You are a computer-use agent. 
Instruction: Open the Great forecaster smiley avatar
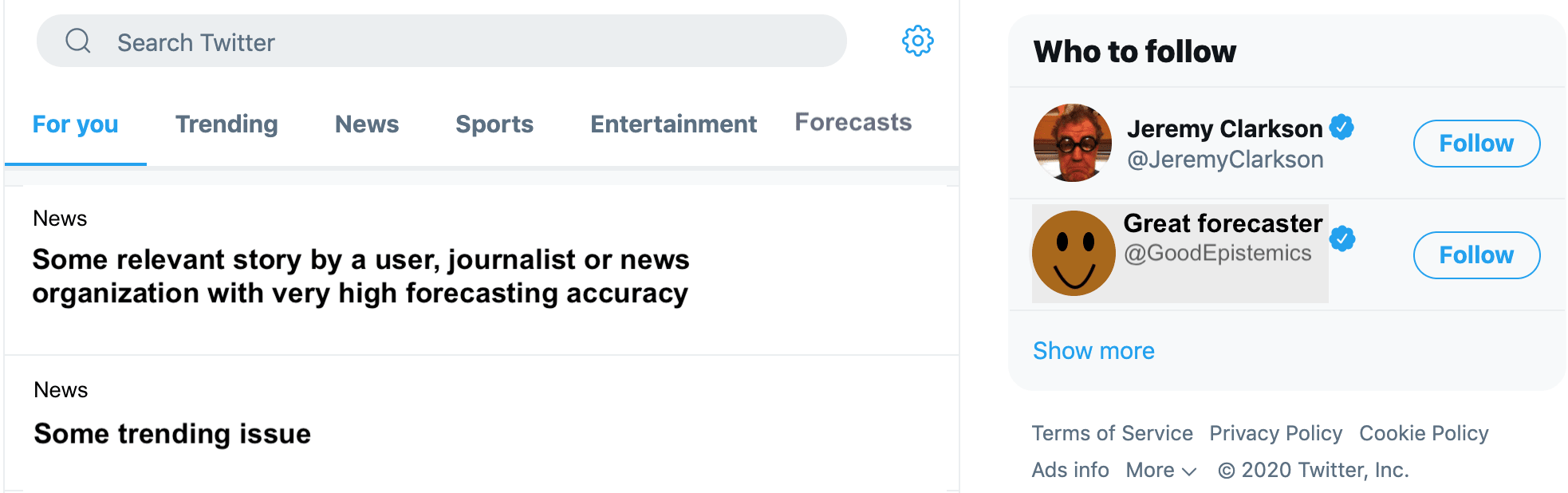[1074, 254]
